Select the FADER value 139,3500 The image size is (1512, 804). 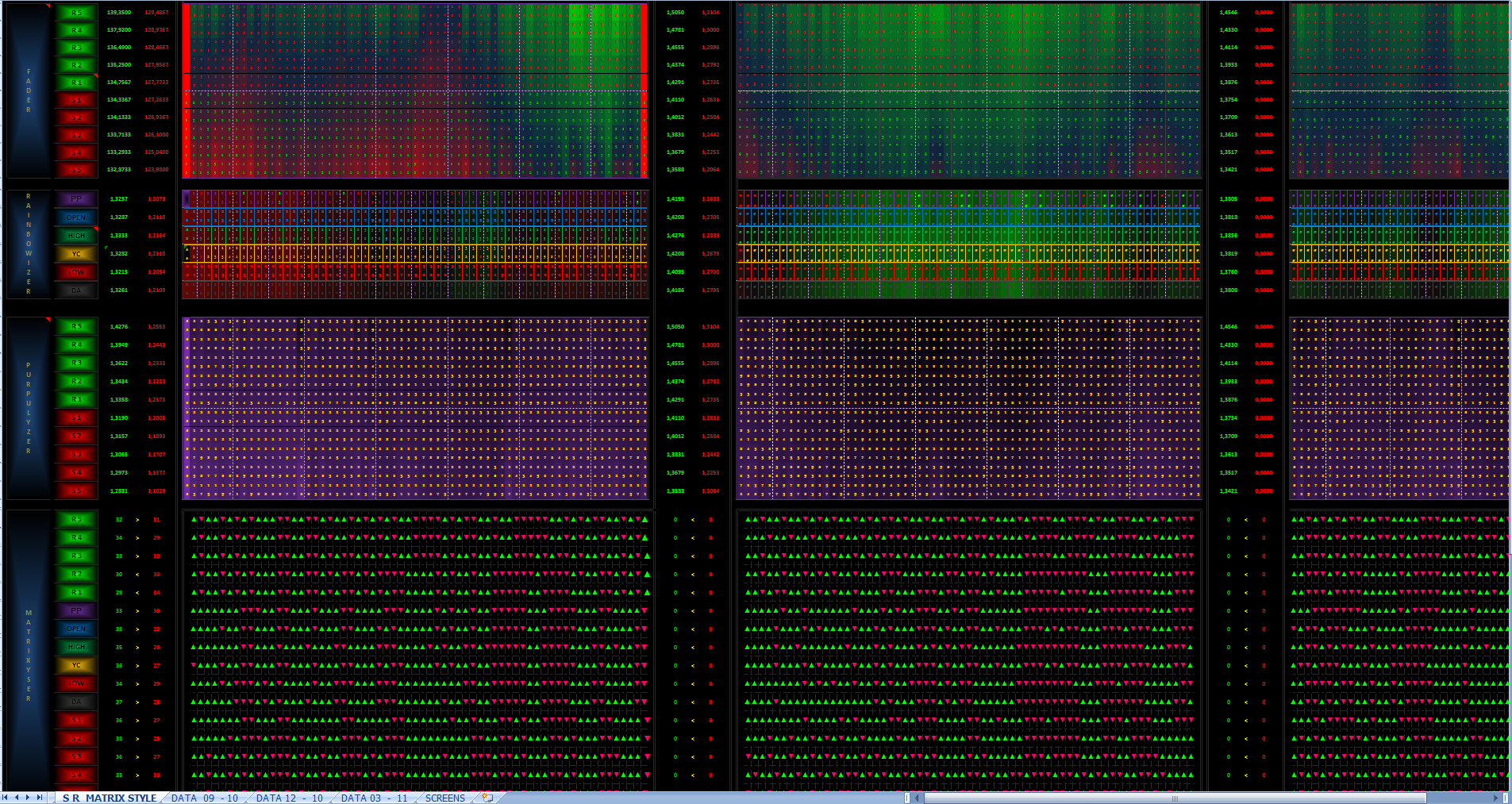tap(119, 13)
